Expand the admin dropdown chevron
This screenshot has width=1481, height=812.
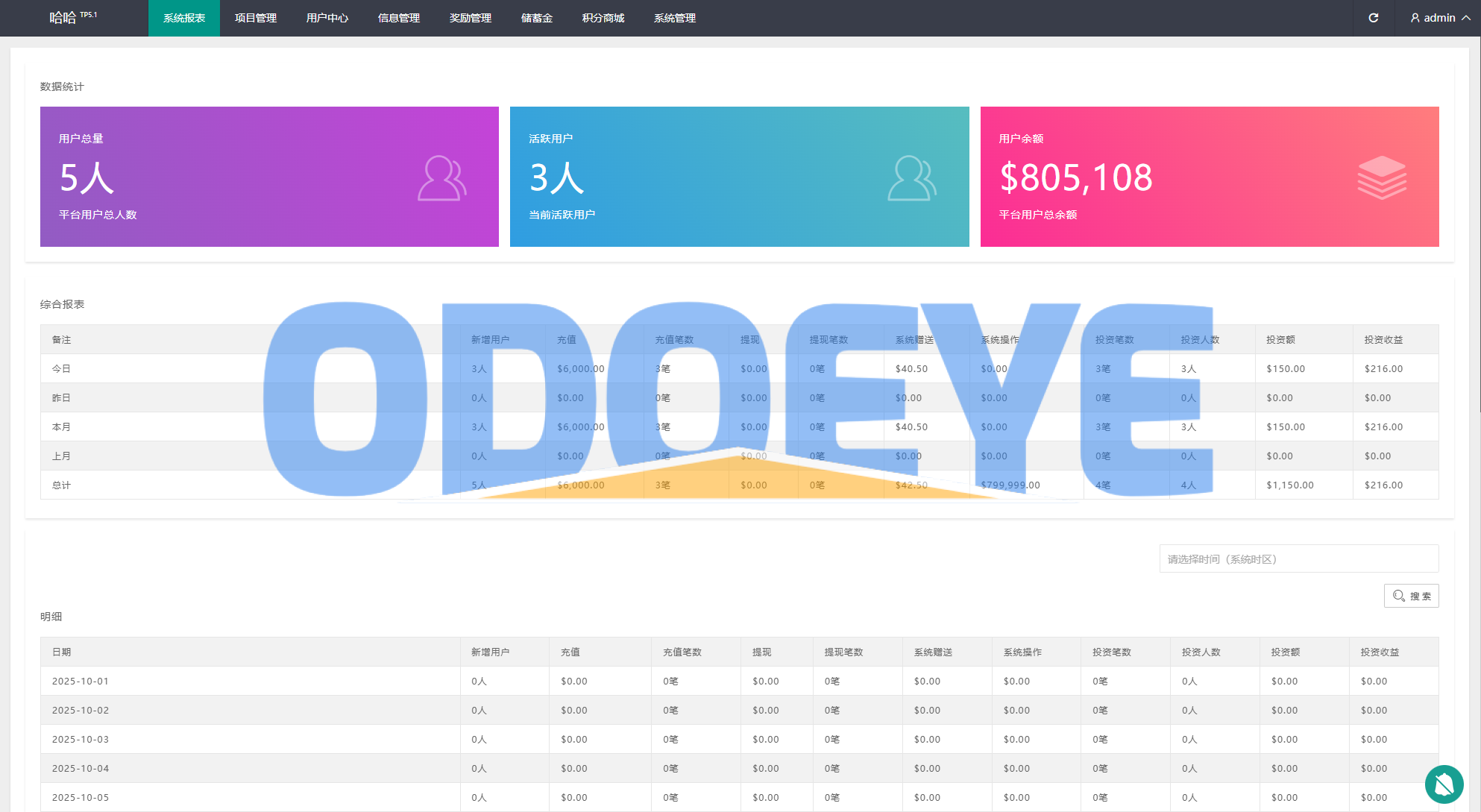pyautogui.click(x=1466, y=18)
